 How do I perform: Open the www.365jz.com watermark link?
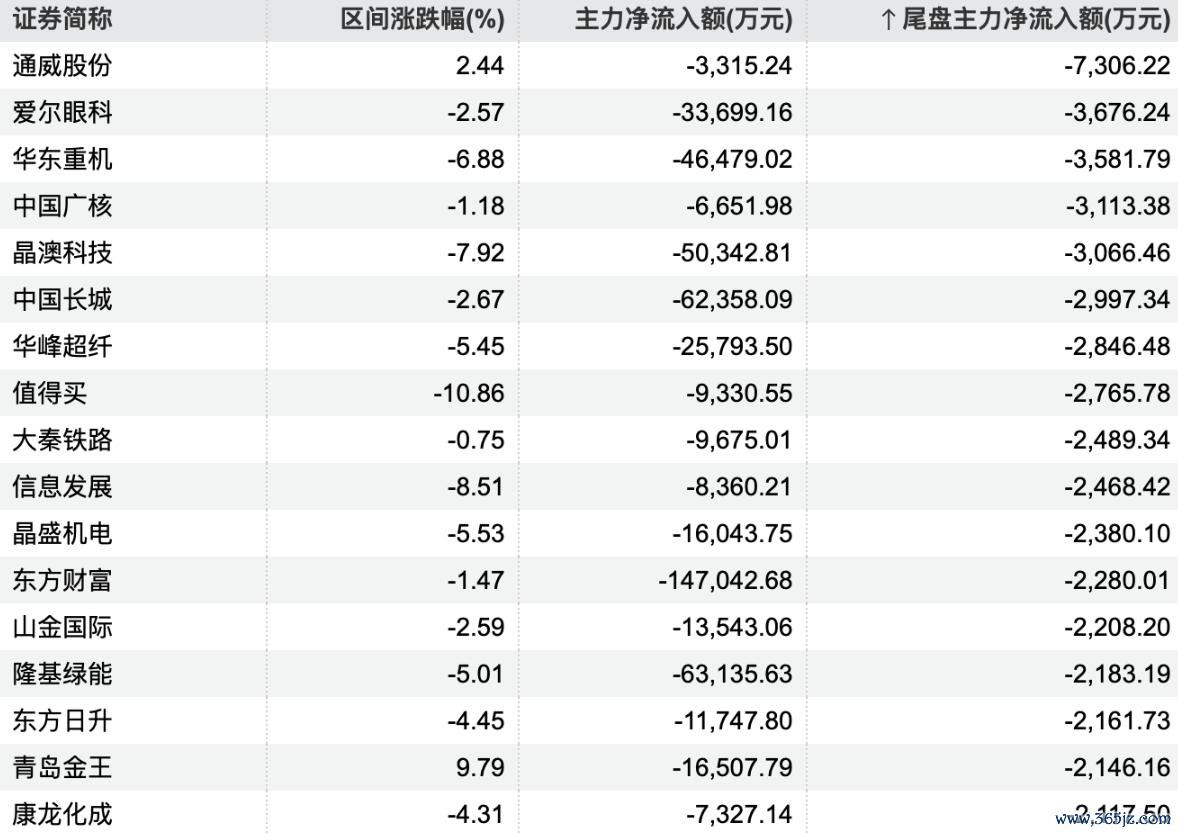1113,818
